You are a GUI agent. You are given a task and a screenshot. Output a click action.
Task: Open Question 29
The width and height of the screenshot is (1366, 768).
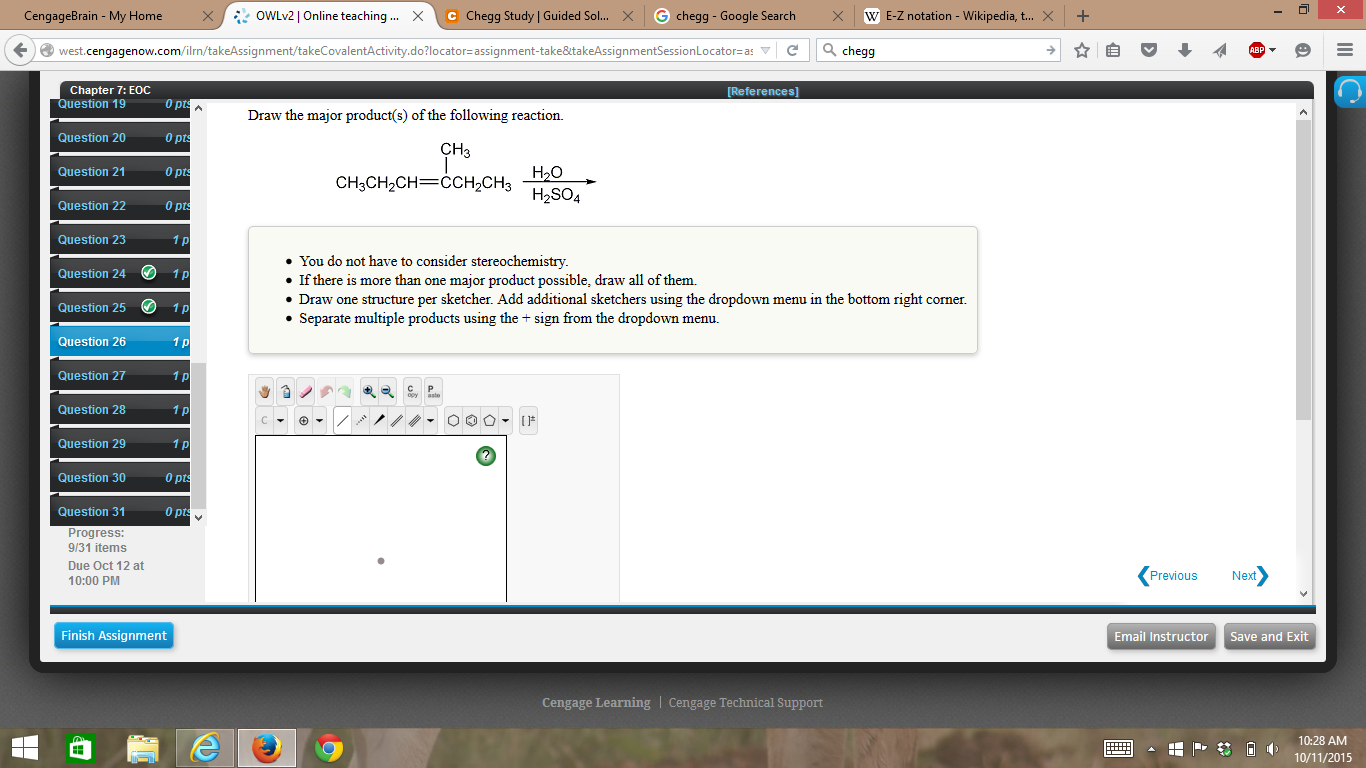[x=120, y=444]
